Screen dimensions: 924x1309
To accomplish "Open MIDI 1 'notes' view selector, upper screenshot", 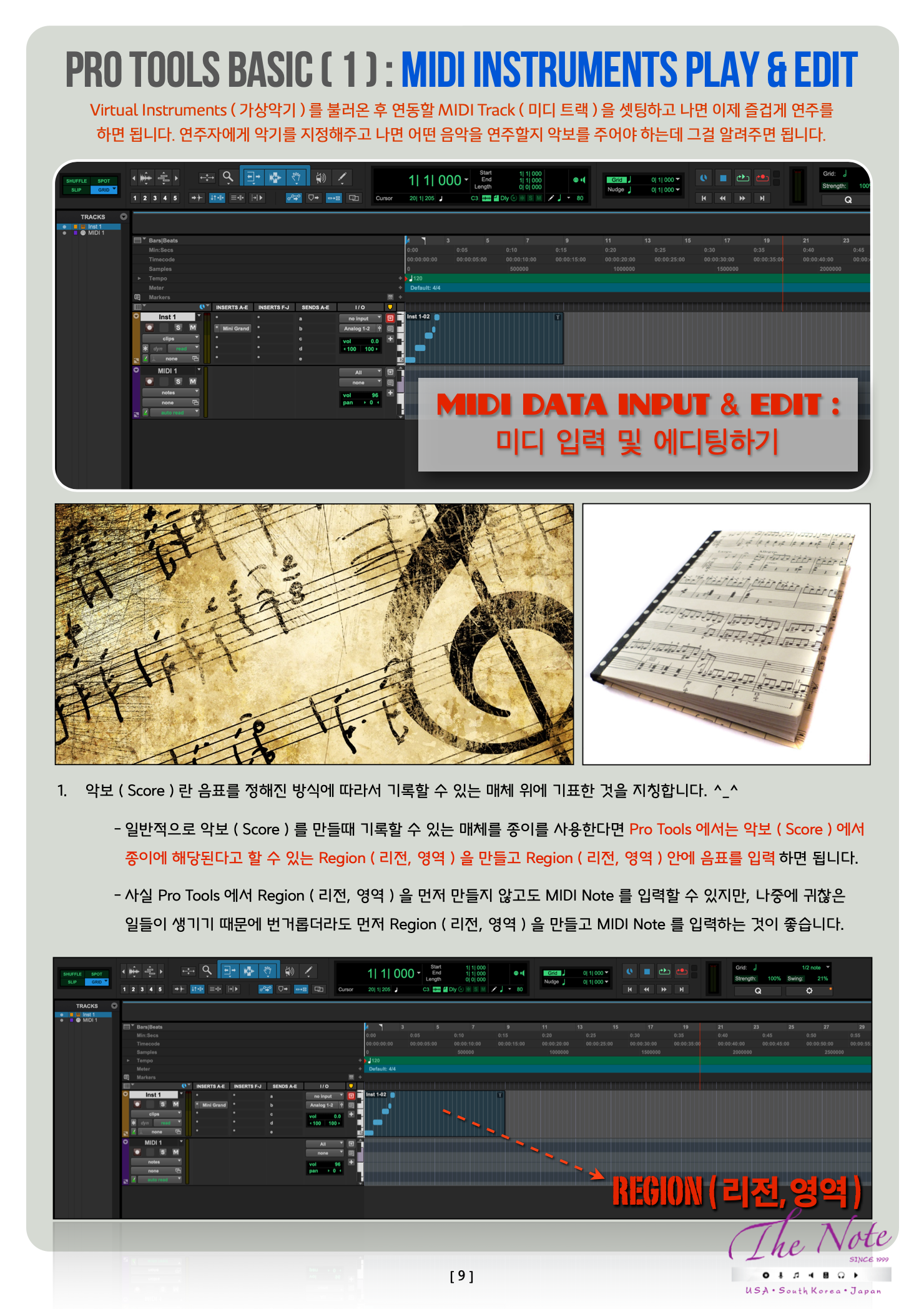I will [171, 393].
